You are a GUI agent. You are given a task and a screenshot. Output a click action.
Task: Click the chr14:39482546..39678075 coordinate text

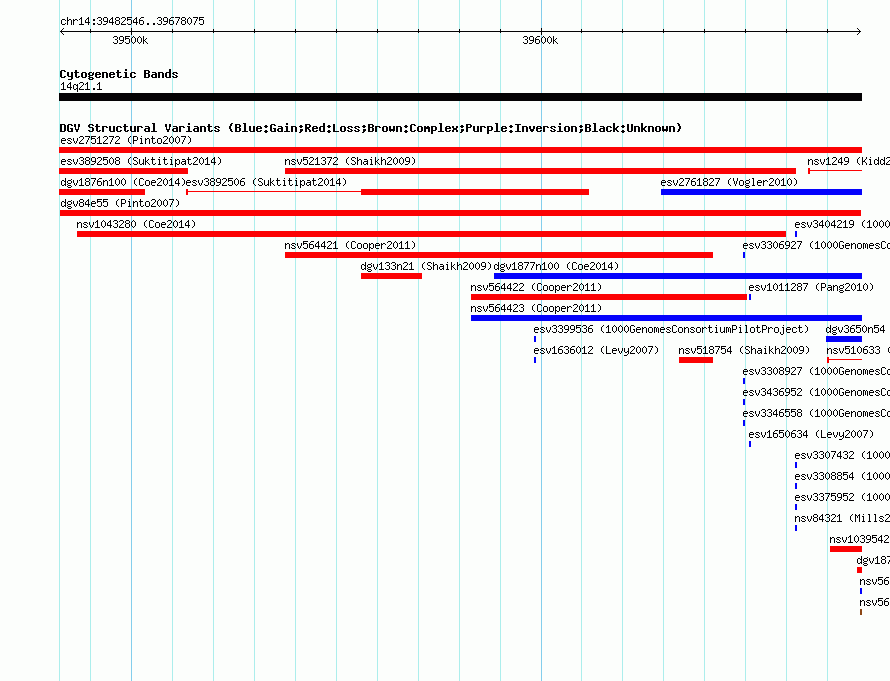point(132,21)
